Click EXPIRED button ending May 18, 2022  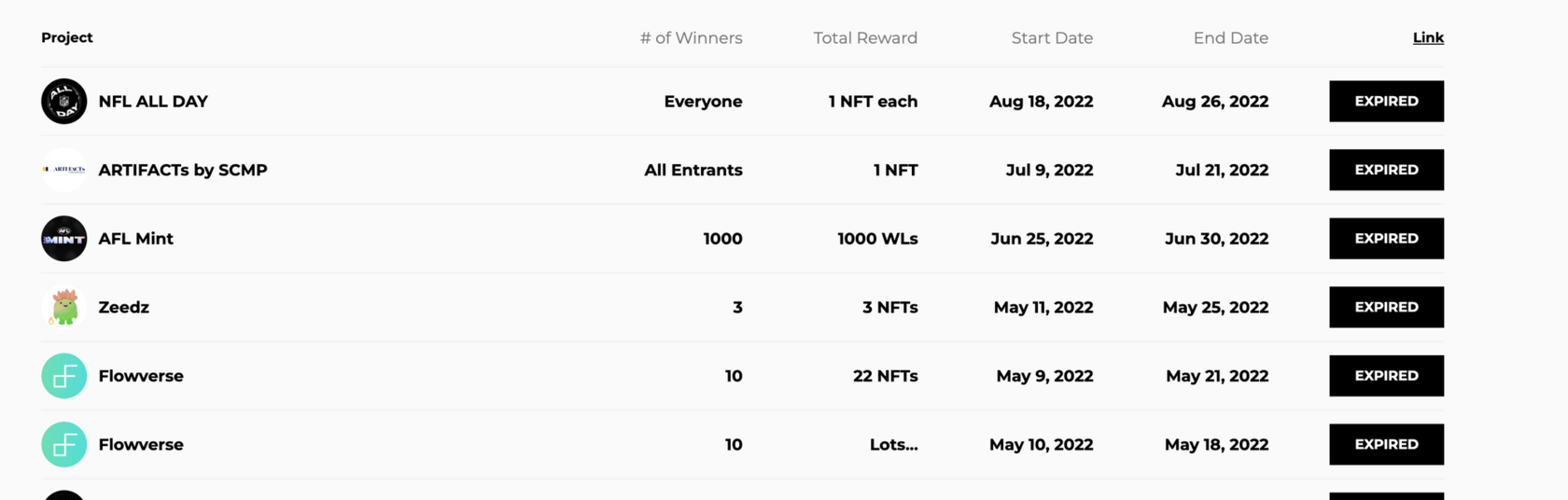[1386, 444]
